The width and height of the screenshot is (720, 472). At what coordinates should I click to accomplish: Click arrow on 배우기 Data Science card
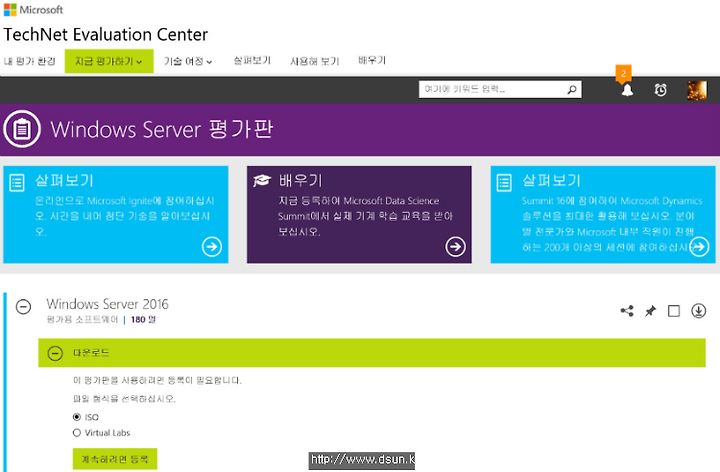(x=455, y=247)
